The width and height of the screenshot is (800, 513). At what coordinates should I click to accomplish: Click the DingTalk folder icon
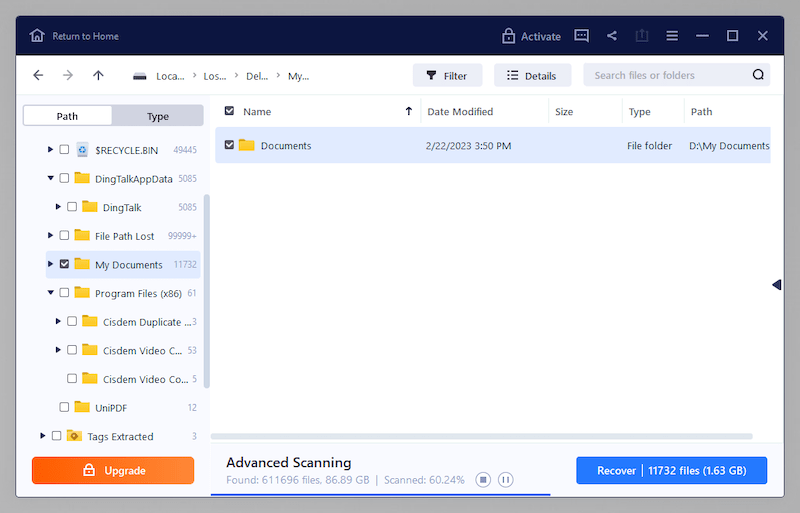[x=90, y=207]
